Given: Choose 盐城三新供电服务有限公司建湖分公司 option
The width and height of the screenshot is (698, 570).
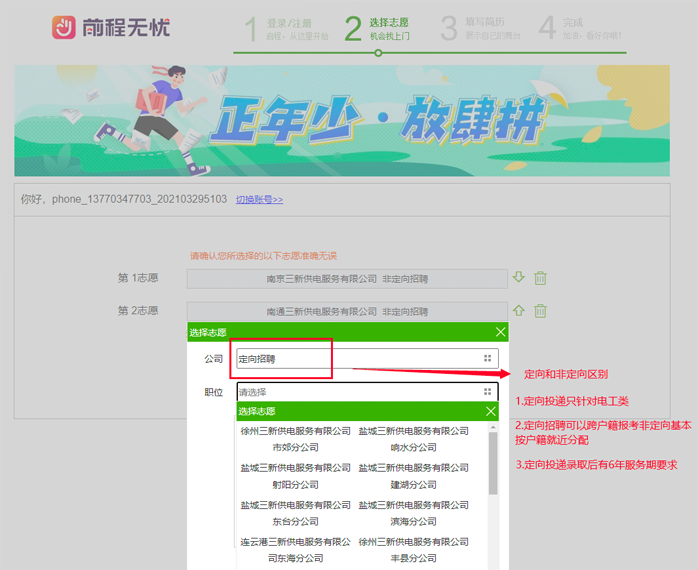Looking at the screenshot, I should tap(413, 475).
